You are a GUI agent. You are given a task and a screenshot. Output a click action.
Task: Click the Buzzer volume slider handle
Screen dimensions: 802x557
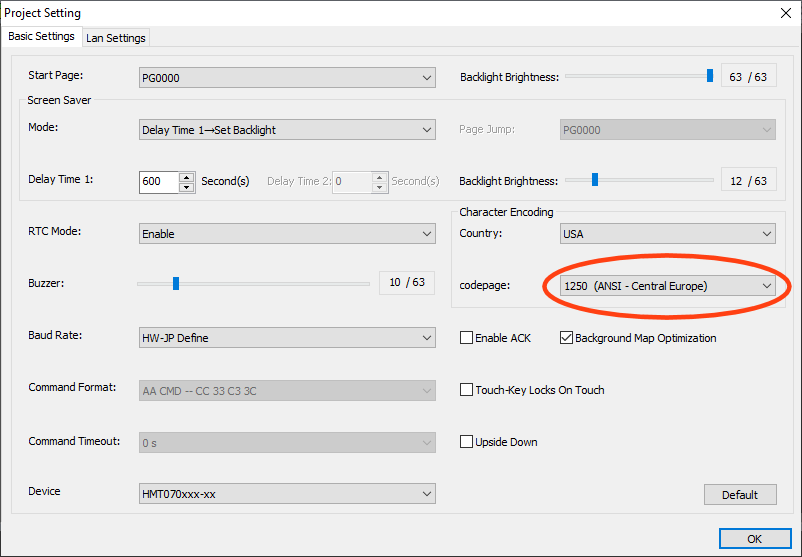click(176, 283)
